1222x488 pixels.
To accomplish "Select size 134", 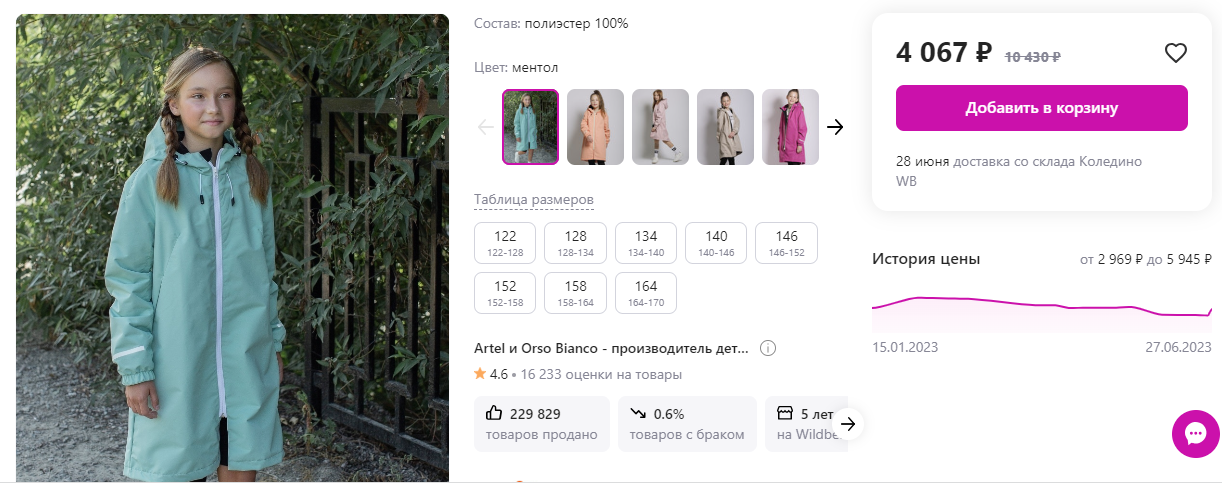I will pyautogui.click(x=646, y=243).
